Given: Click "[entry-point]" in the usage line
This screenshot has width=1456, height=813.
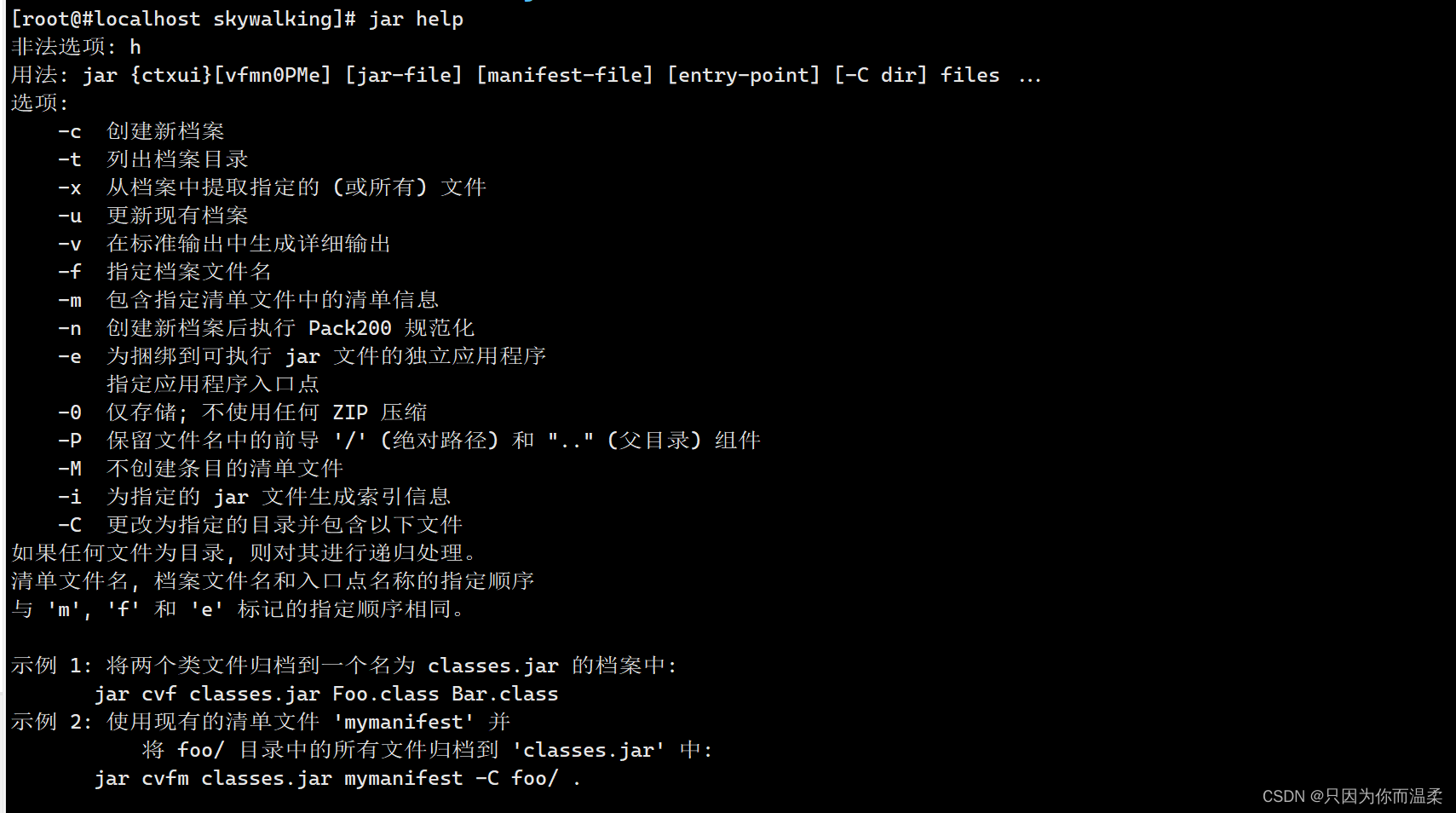Looking at the screenshot, I should pyautogui.click(x=744, y=75).
